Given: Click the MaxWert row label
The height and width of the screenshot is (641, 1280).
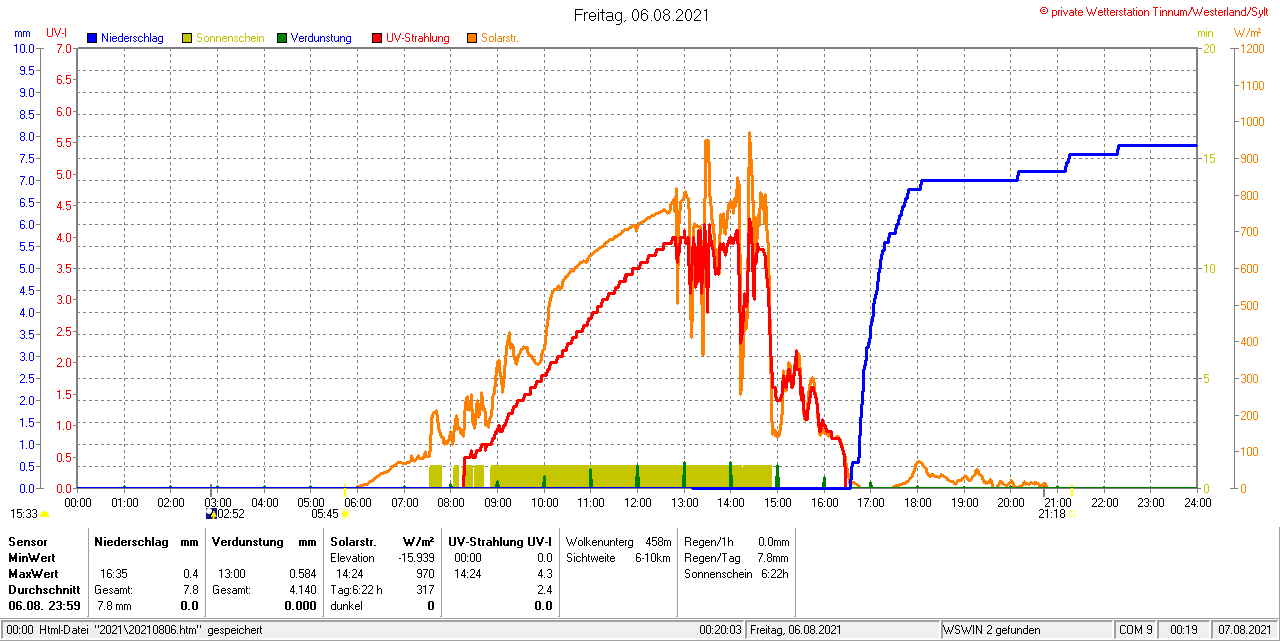Looking at the screenshot, I should pos(33,574).
